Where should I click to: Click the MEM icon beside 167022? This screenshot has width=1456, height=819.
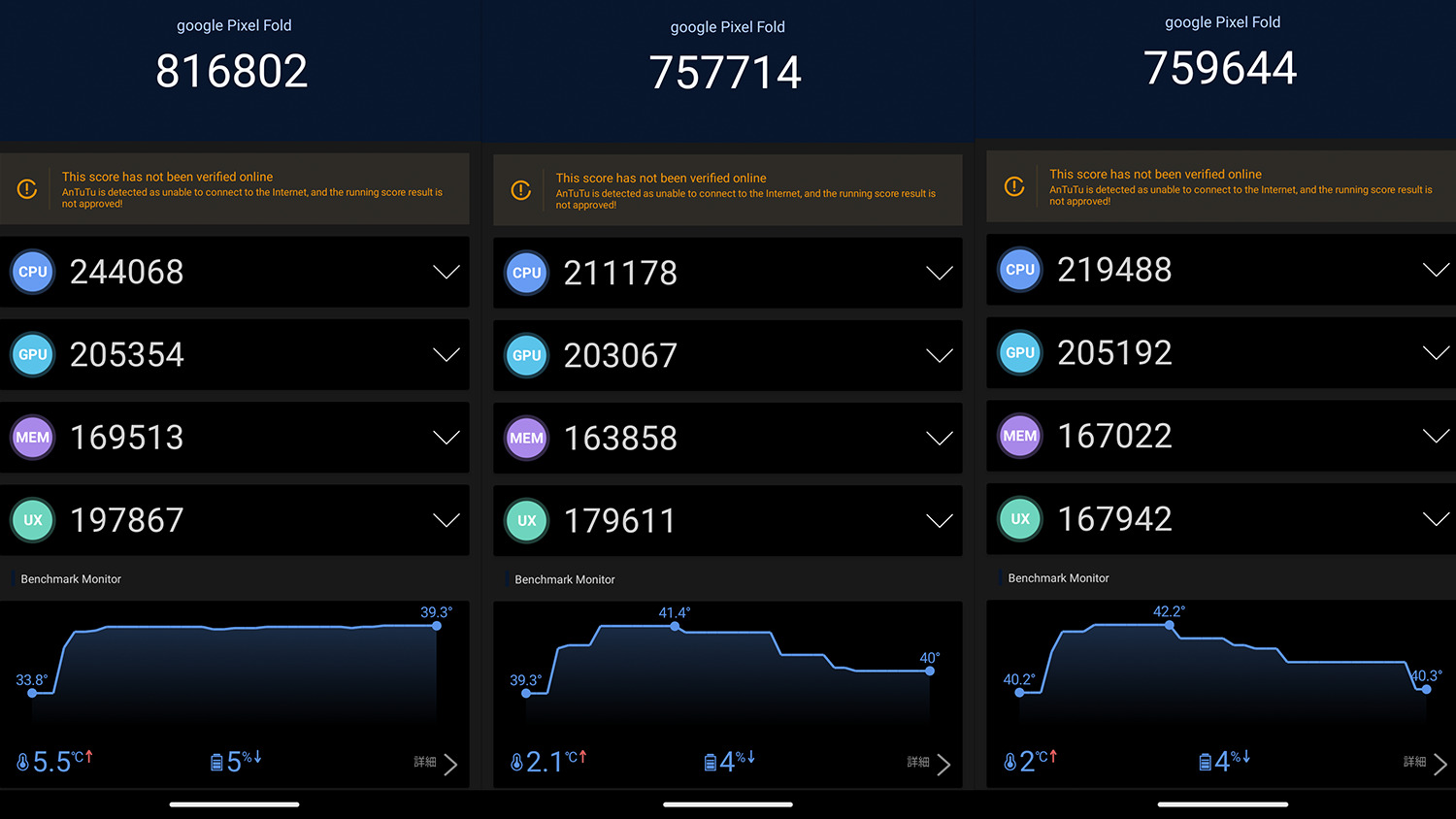point(1019,437)
